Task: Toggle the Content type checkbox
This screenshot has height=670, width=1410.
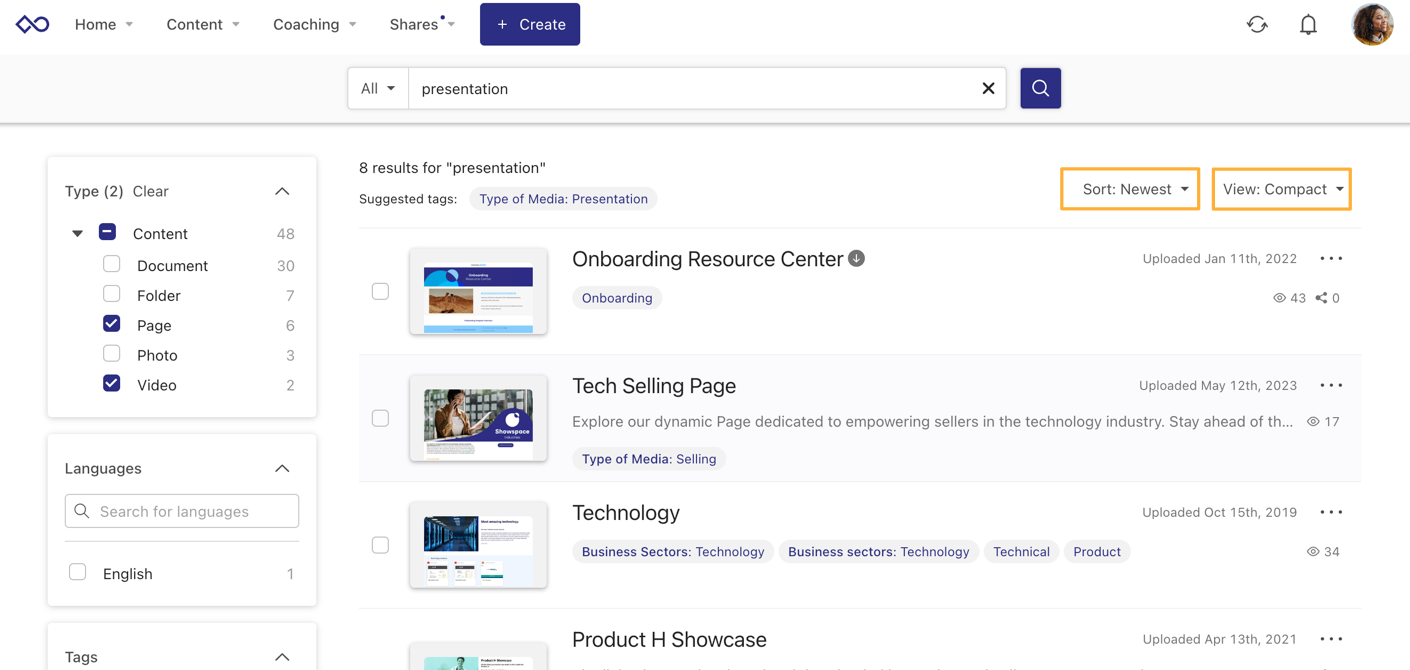Action: tap(108, 232)
